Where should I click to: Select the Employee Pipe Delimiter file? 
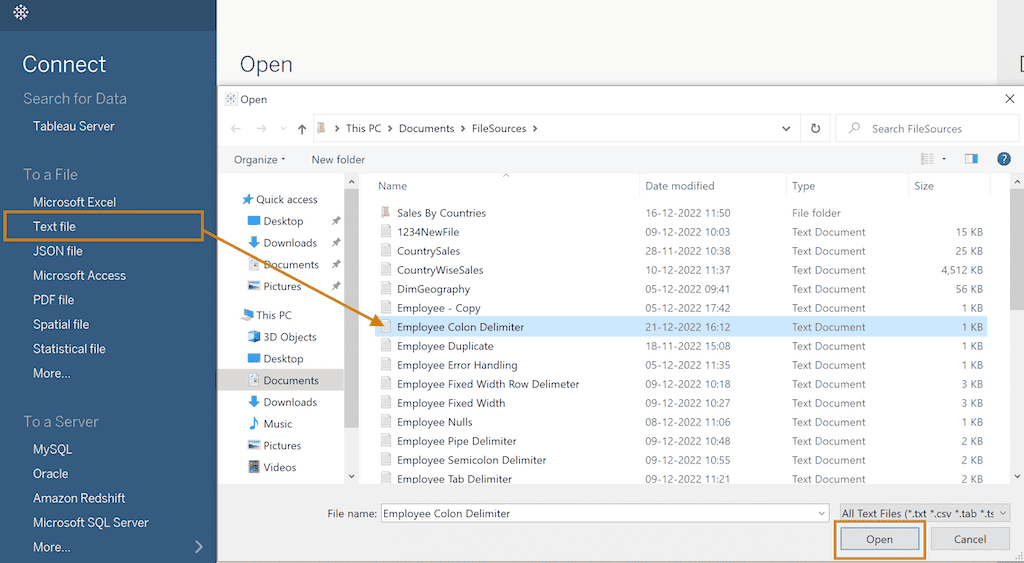pos(456,441)
